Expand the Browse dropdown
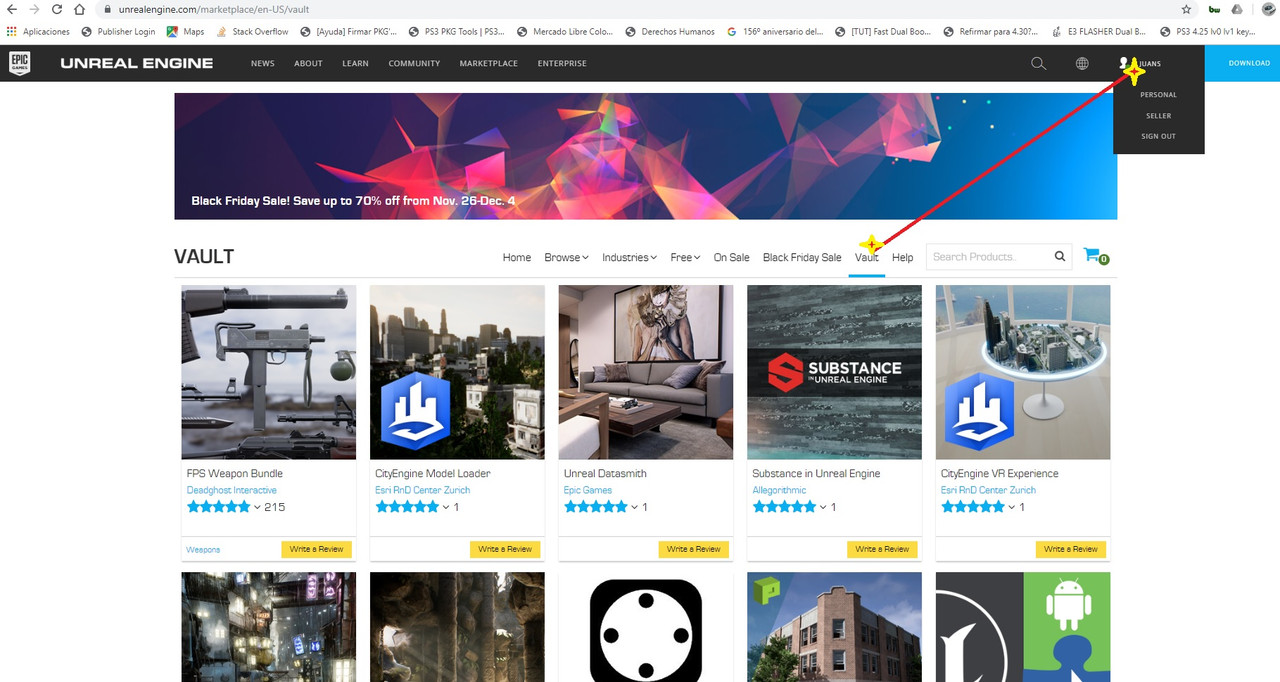The width and height of the screenshot is (1280, 682). [x=566, y=258]
